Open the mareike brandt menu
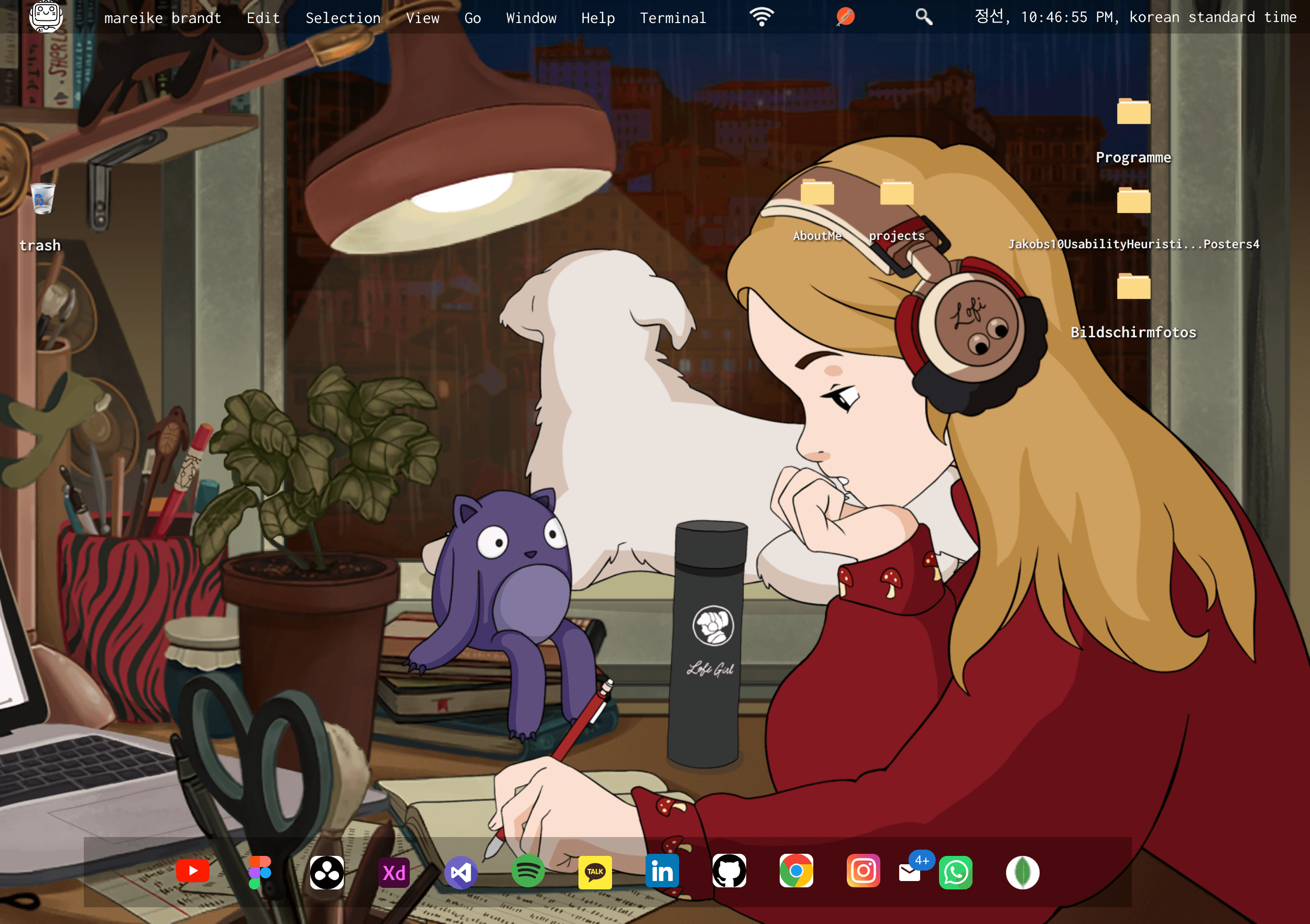 162,18
